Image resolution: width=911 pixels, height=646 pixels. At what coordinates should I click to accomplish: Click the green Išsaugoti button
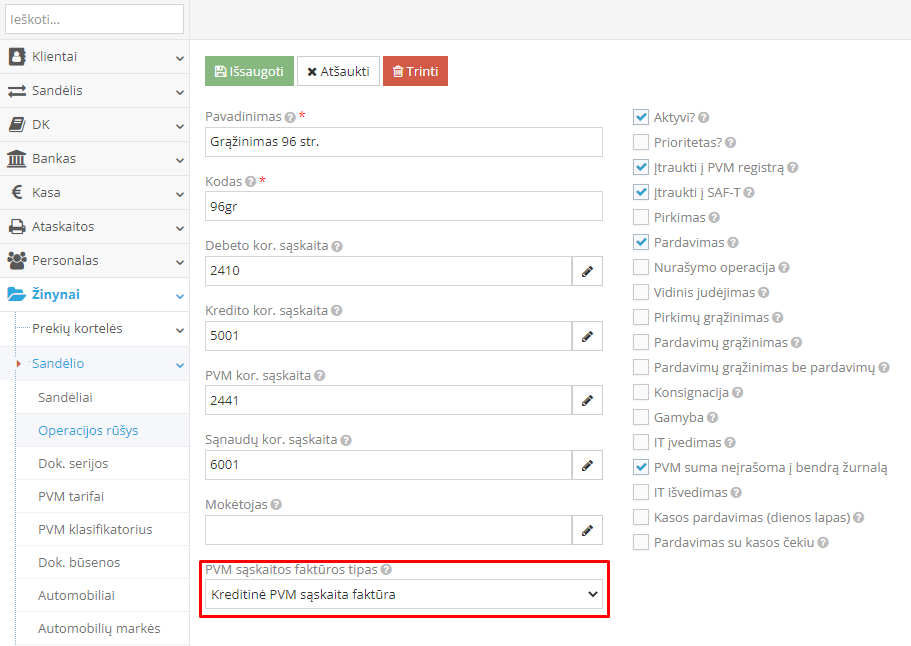point(249,72)
